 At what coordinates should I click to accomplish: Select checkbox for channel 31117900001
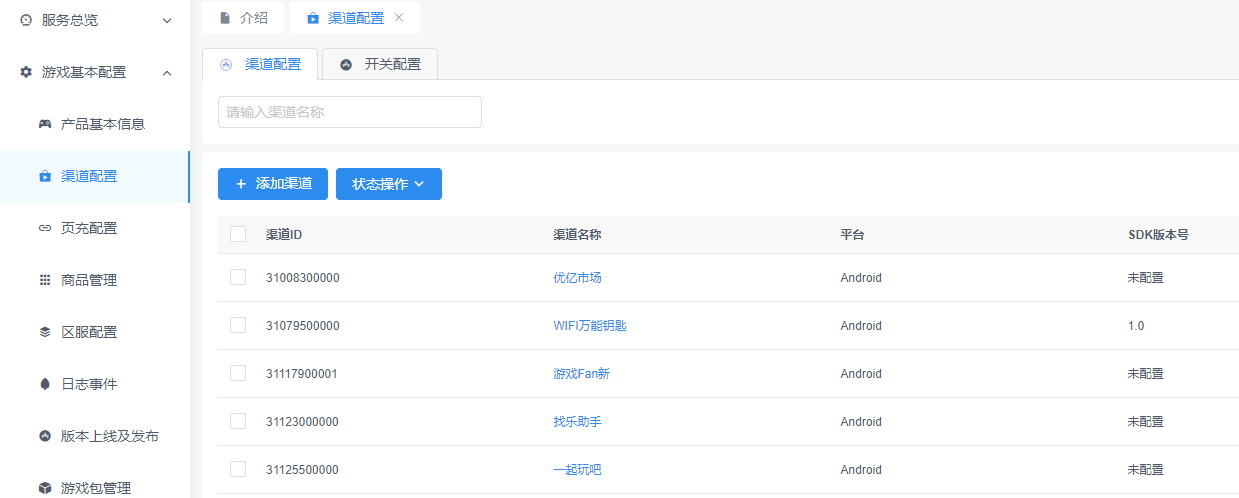pyautogui.click(x=238, y=373)
